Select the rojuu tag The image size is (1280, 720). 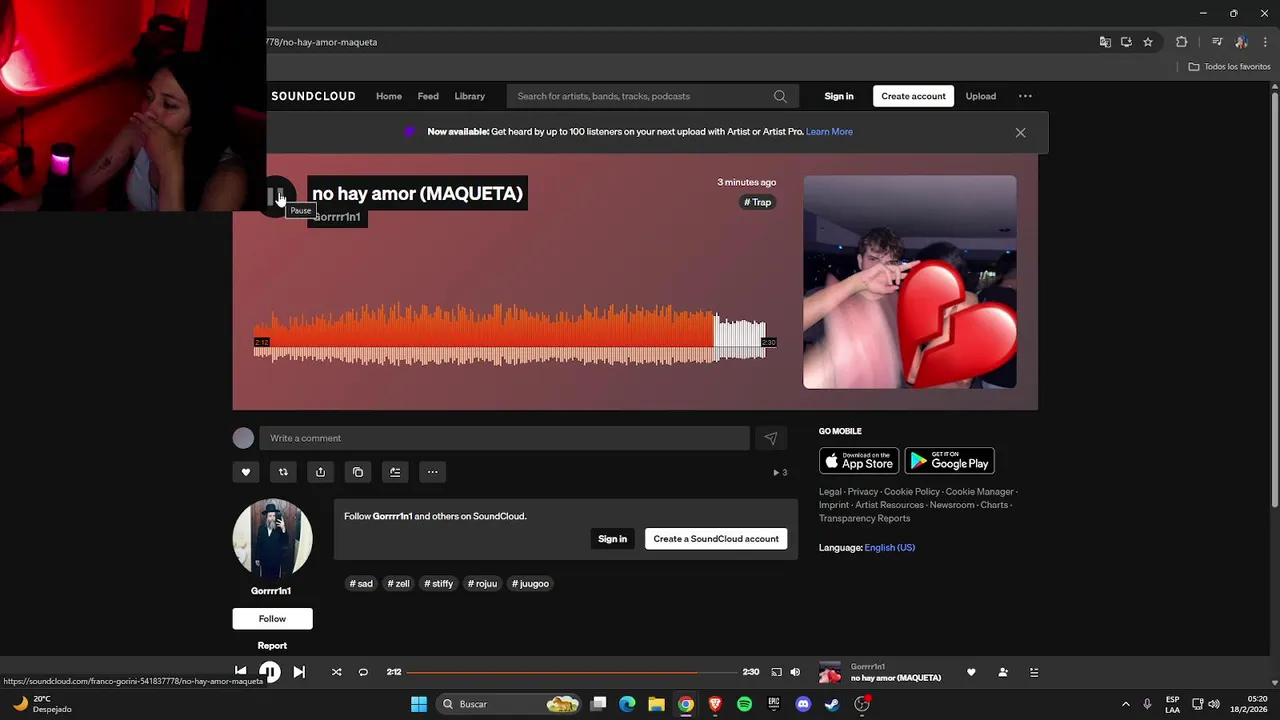pyautogui.click(x=482, y=584)
